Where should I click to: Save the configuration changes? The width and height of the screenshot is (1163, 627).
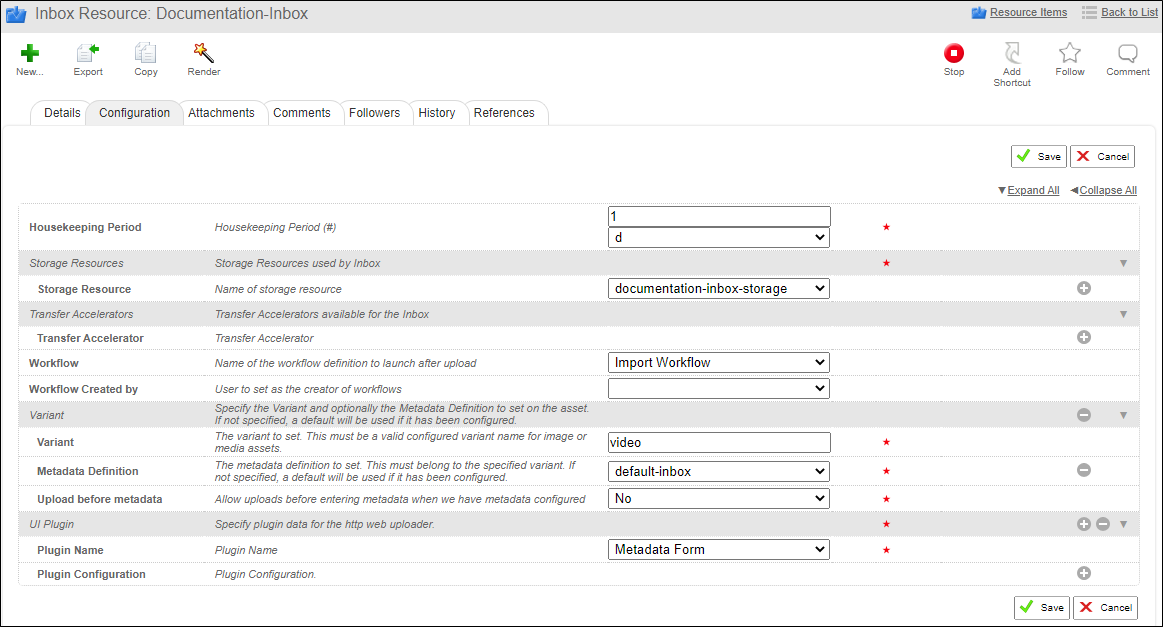(x=1038, y=156)
